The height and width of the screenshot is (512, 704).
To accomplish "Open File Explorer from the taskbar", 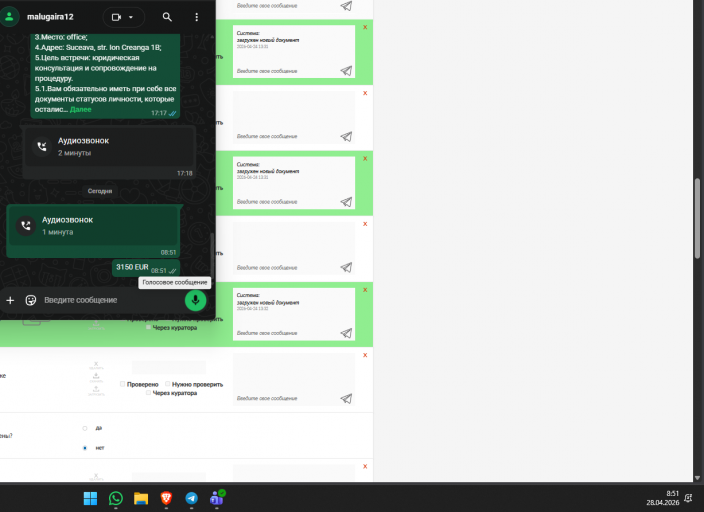I will [141, 498].
